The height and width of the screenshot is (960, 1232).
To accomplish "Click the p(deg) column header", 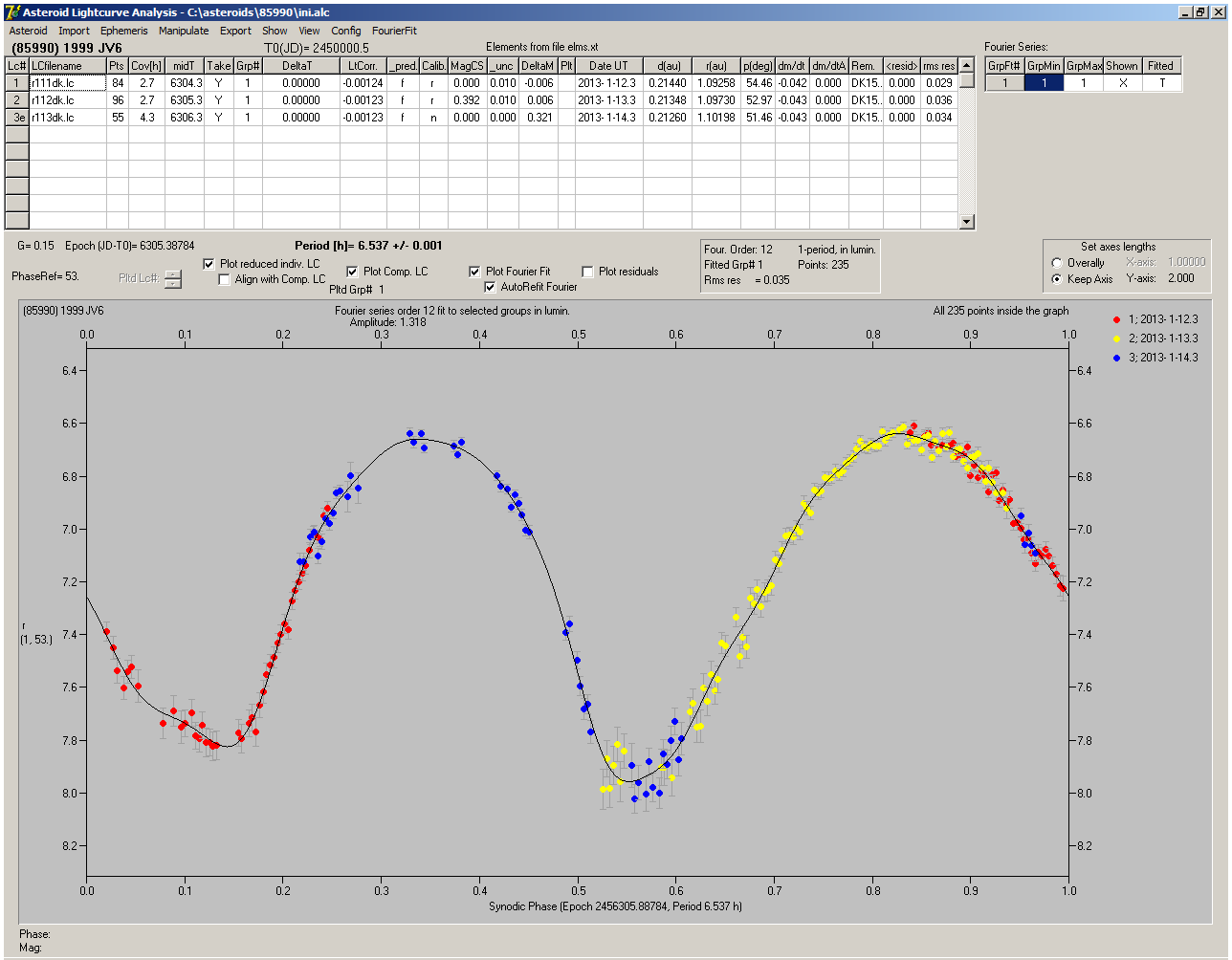I will click(x=758, y=66).
